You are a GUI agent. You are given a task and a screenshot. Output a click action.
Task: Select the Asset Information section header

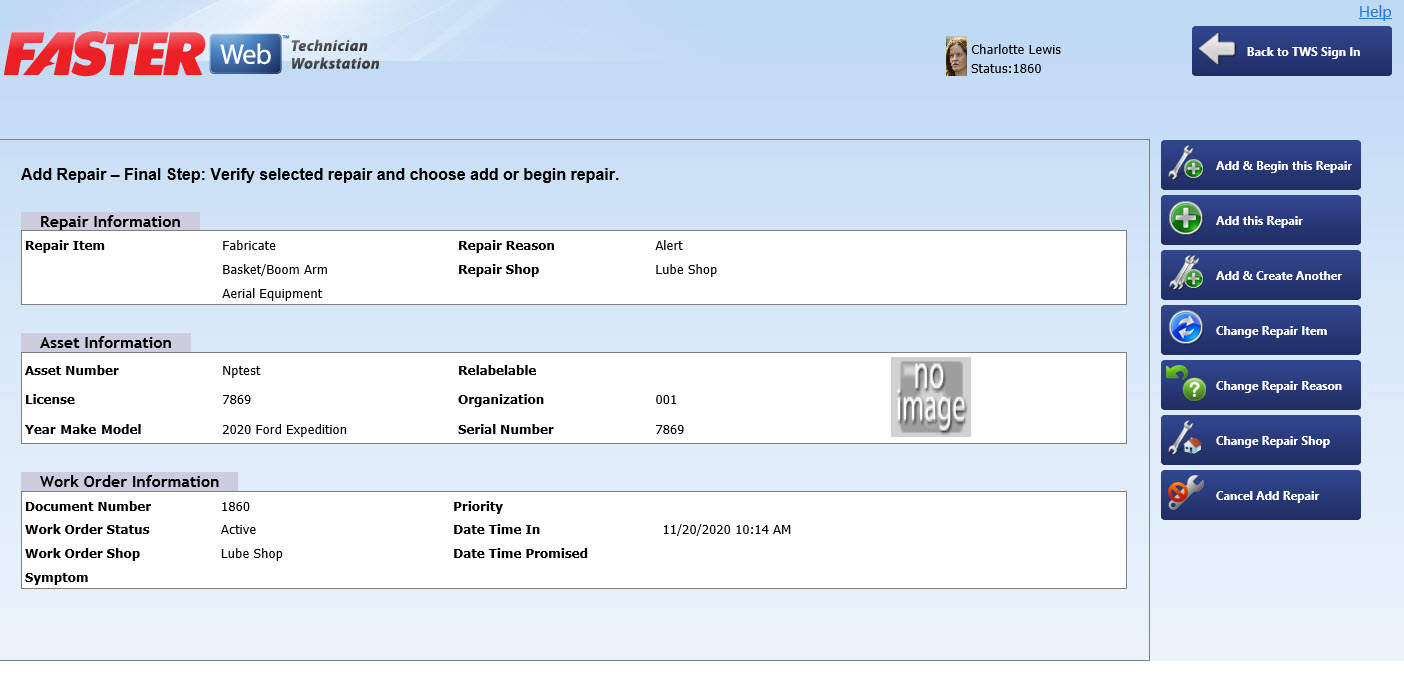[x=105, y=343]
